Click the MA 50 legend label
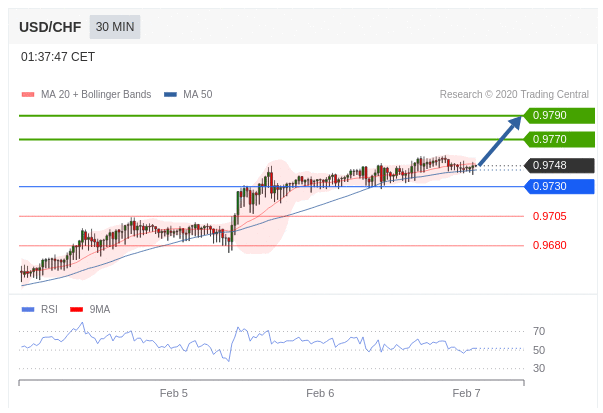 pyautogui.click(x=198, y=95)
